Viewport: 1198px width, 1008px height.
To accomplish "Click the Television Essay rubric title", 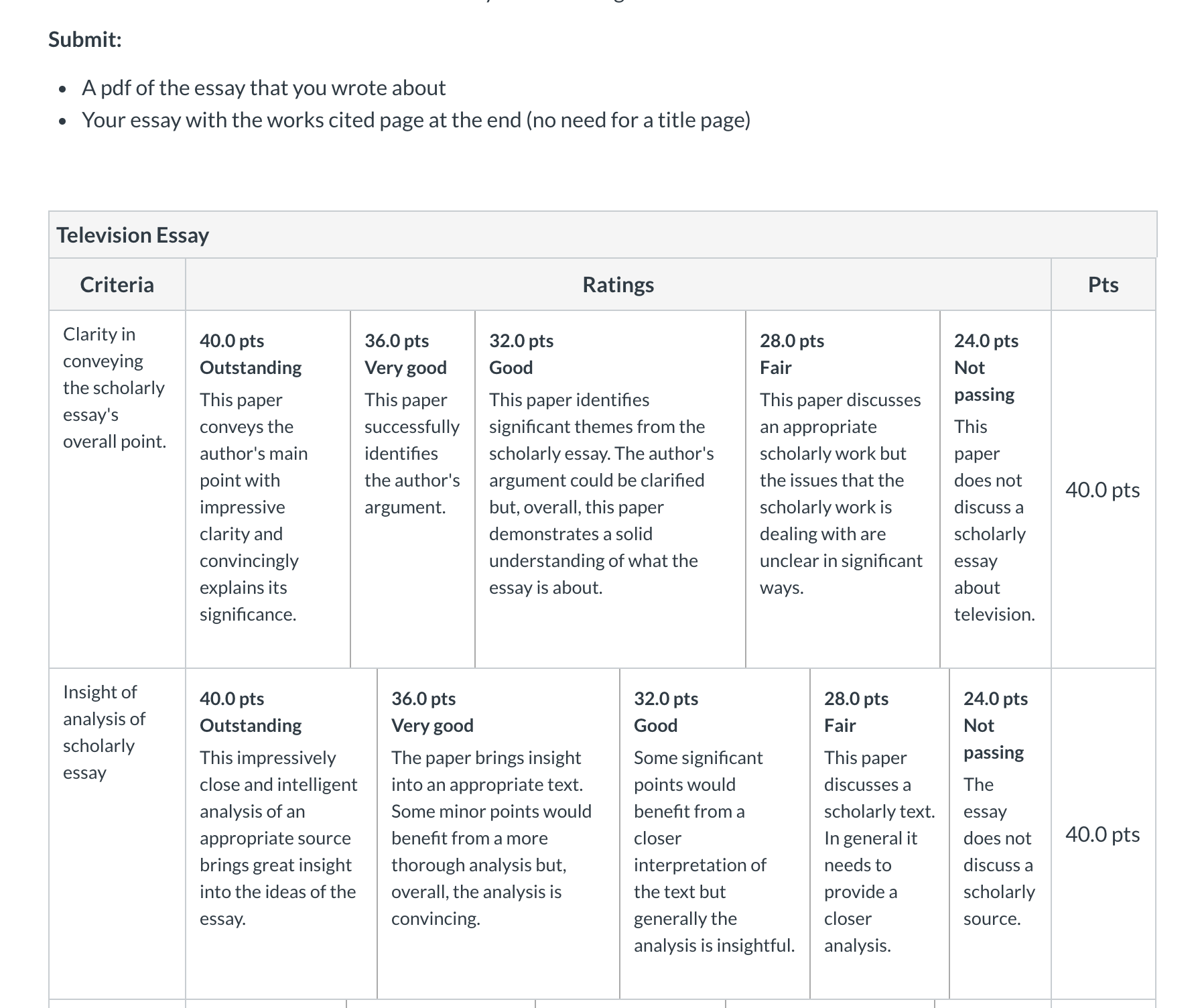I will click(133, 235).
